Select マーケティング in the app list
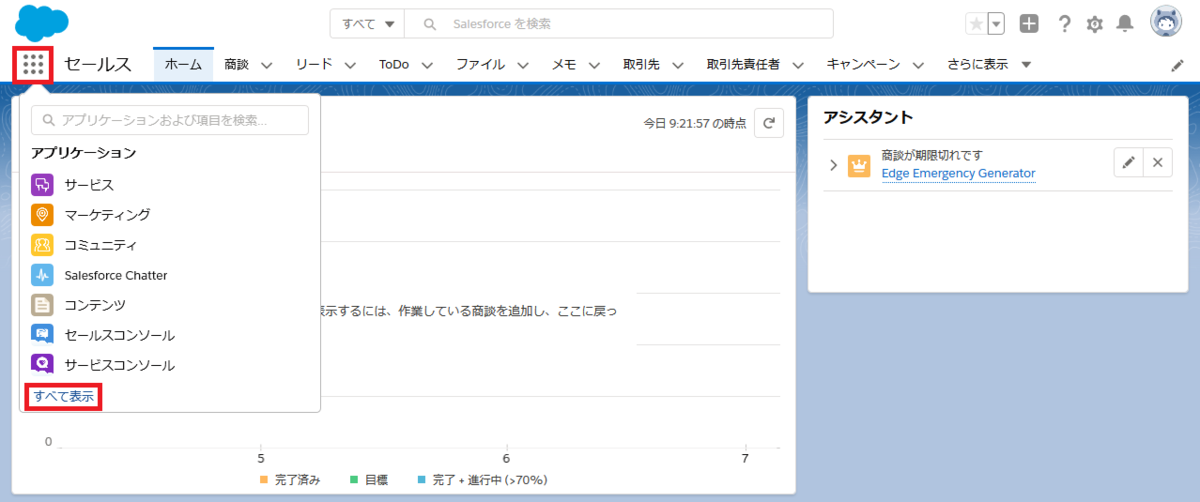The height and width of the screenshot is (502, 1200). pyautogui.click(x=107, y=215)
